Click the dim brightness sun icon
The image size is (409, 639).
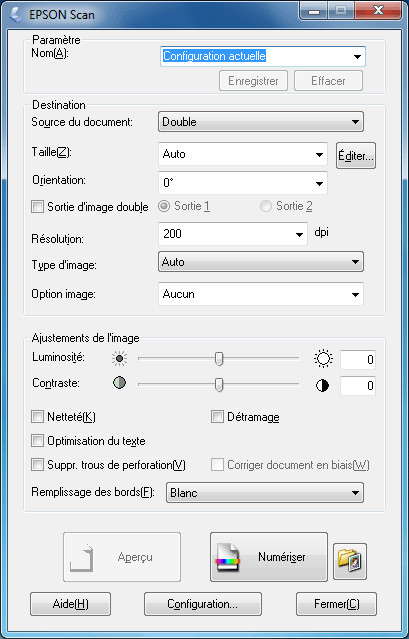click(x=119, y=359)
